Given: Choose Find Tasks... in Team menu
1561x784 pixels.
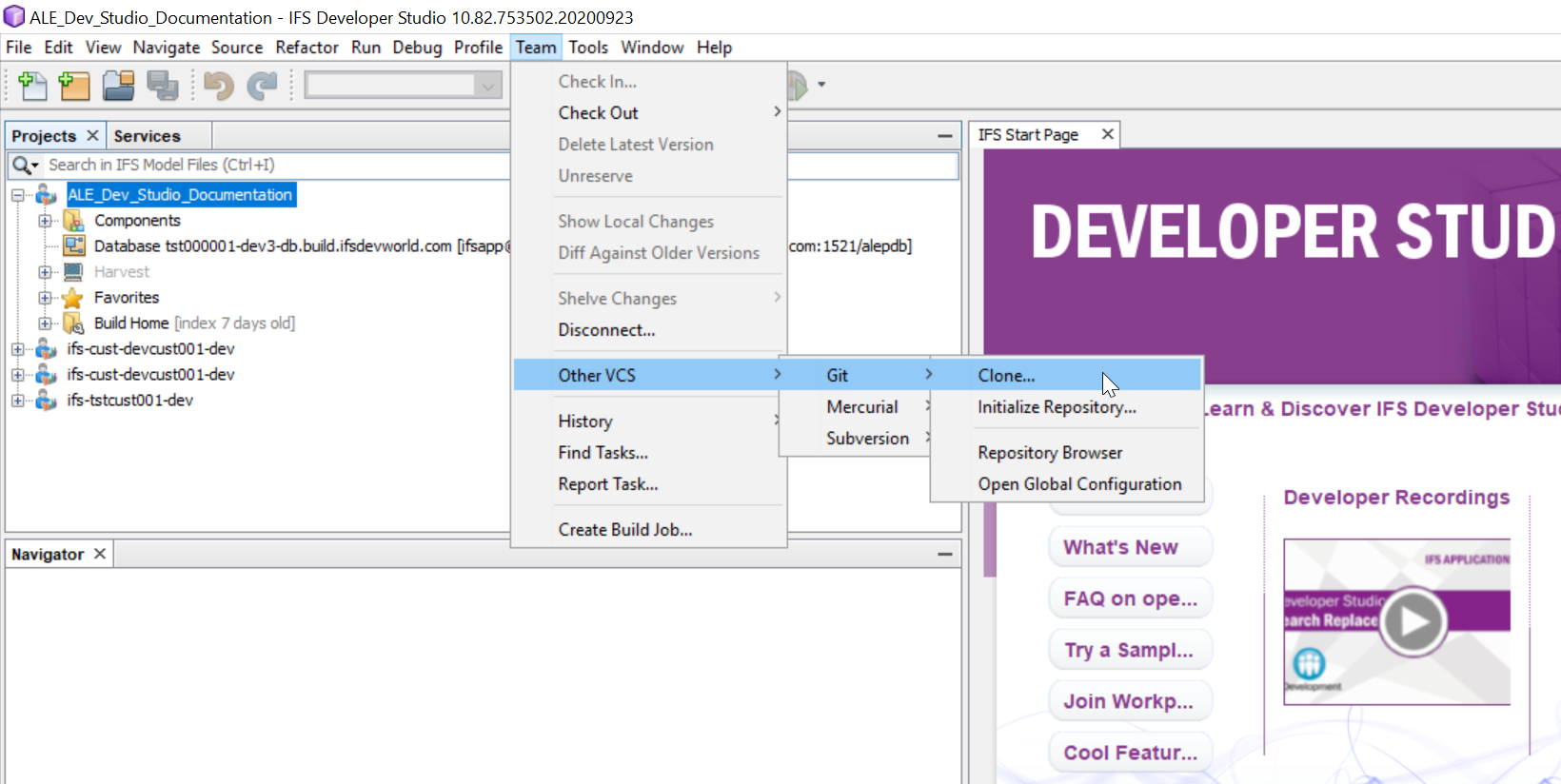Looking at the screenshot, I should (x=650, y=453).
